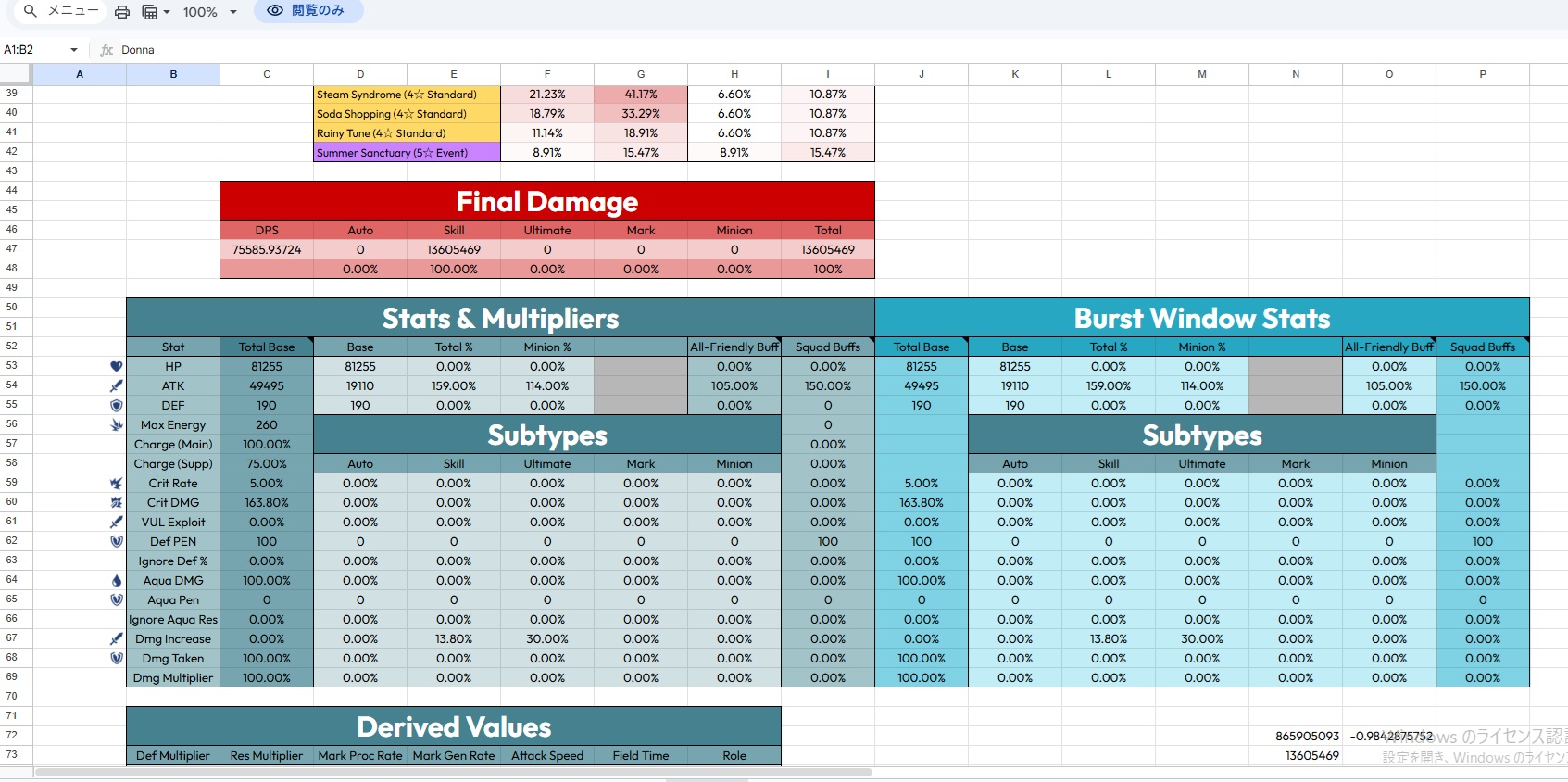Select the column F header
The image size is (1568, 782).
click(x=547, y=74)
